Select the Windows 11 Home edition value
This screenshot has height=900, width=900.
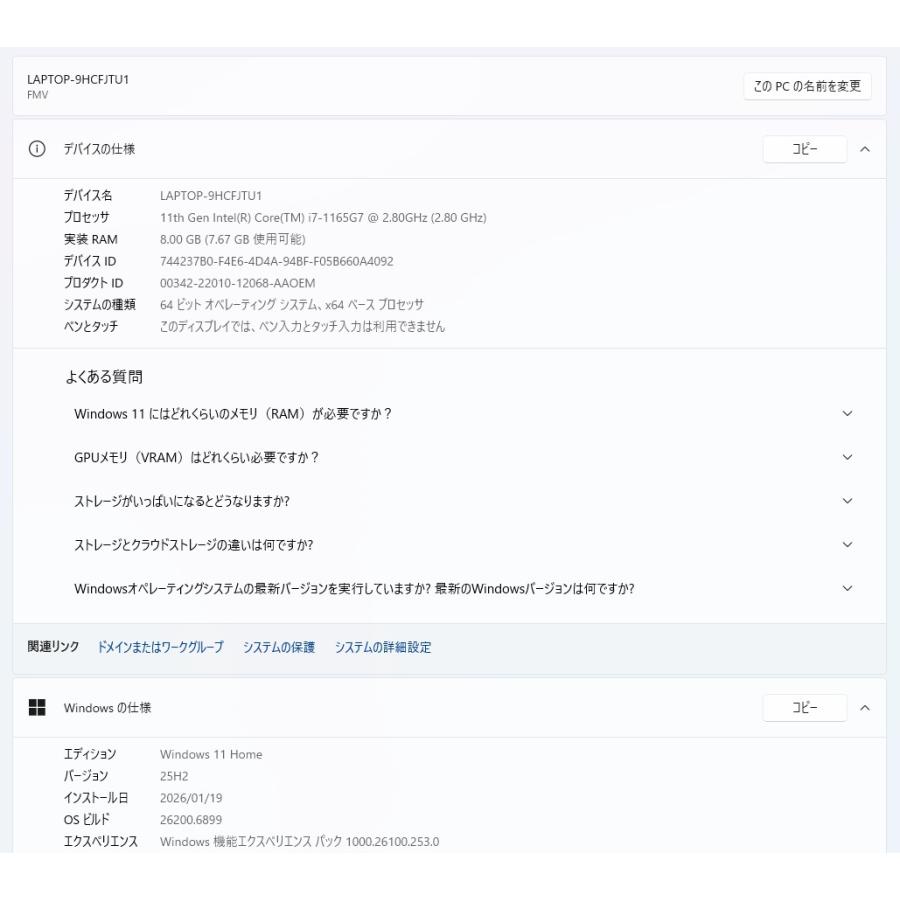(x=211, y=754)
